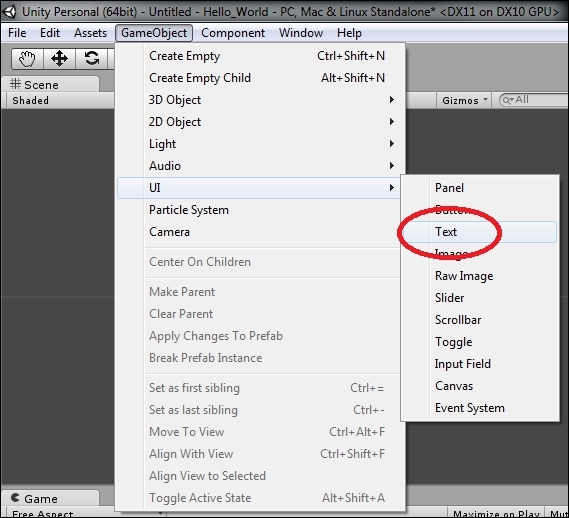Add a UI Slider

(x=480, y=298)
